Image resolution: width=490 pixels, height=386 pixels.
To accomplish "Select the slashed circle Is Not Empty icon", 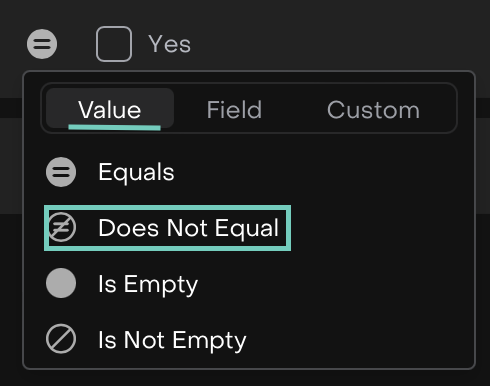I will (x=61, y=339).
